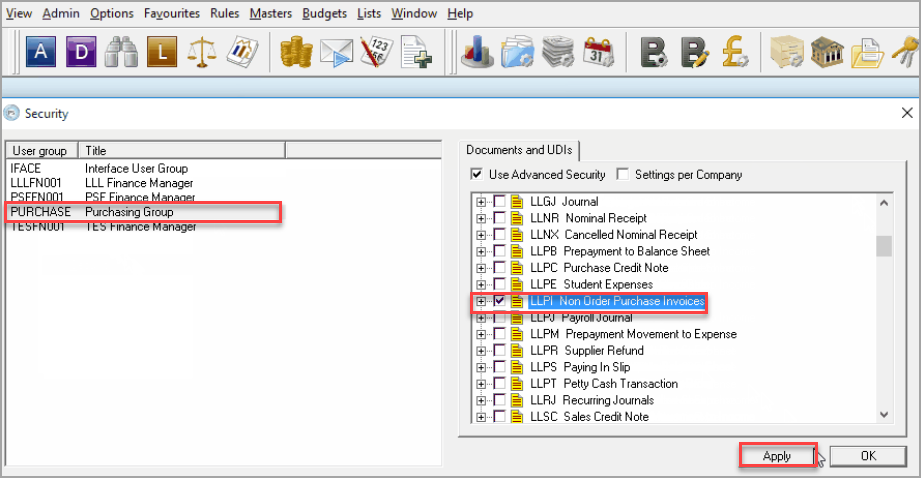The image size is (921, 478).
Task: Open the binoculars search icon
Action: 121,52
